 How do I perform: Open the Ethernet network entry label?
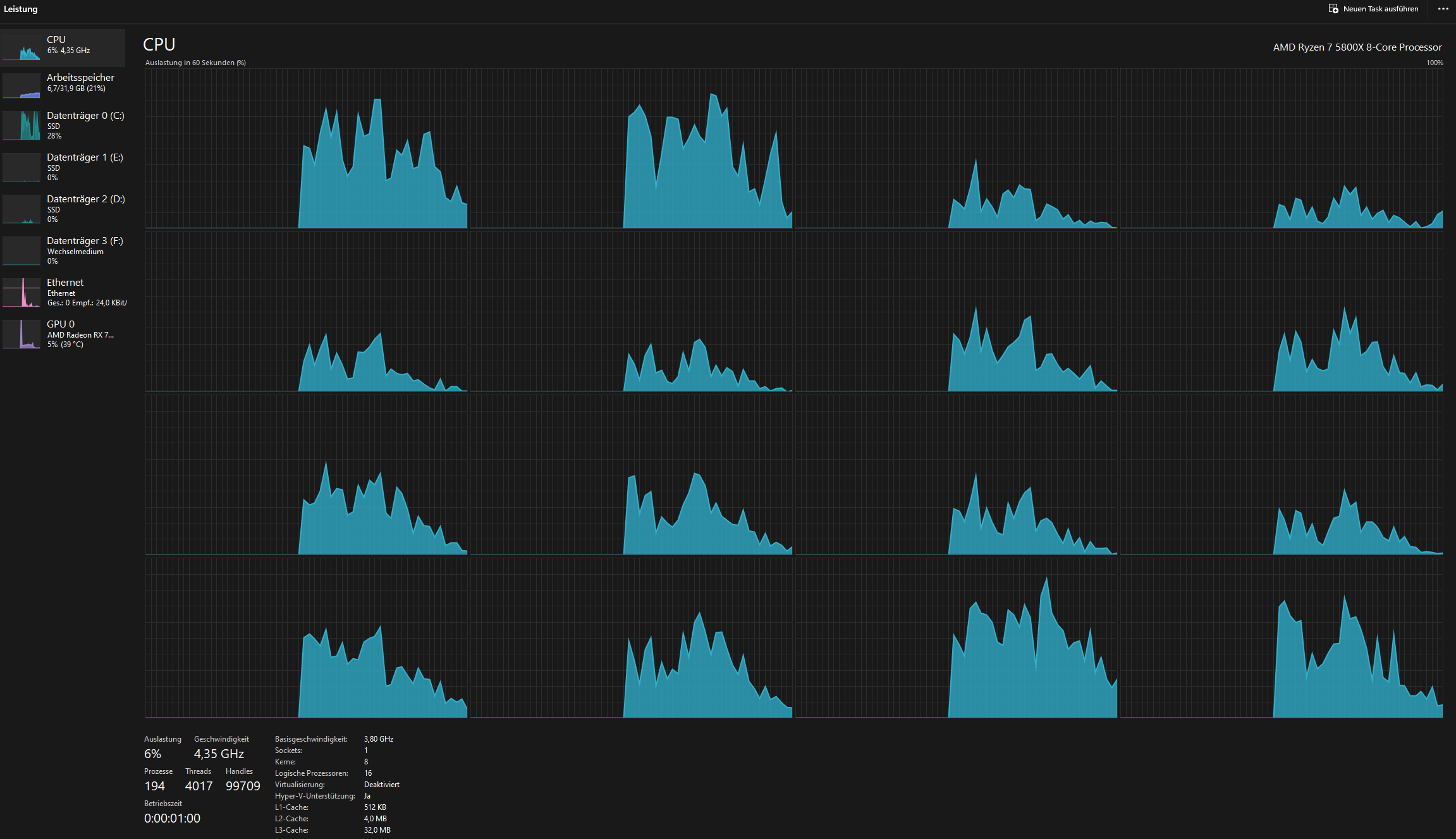click(x=65, y=283)
